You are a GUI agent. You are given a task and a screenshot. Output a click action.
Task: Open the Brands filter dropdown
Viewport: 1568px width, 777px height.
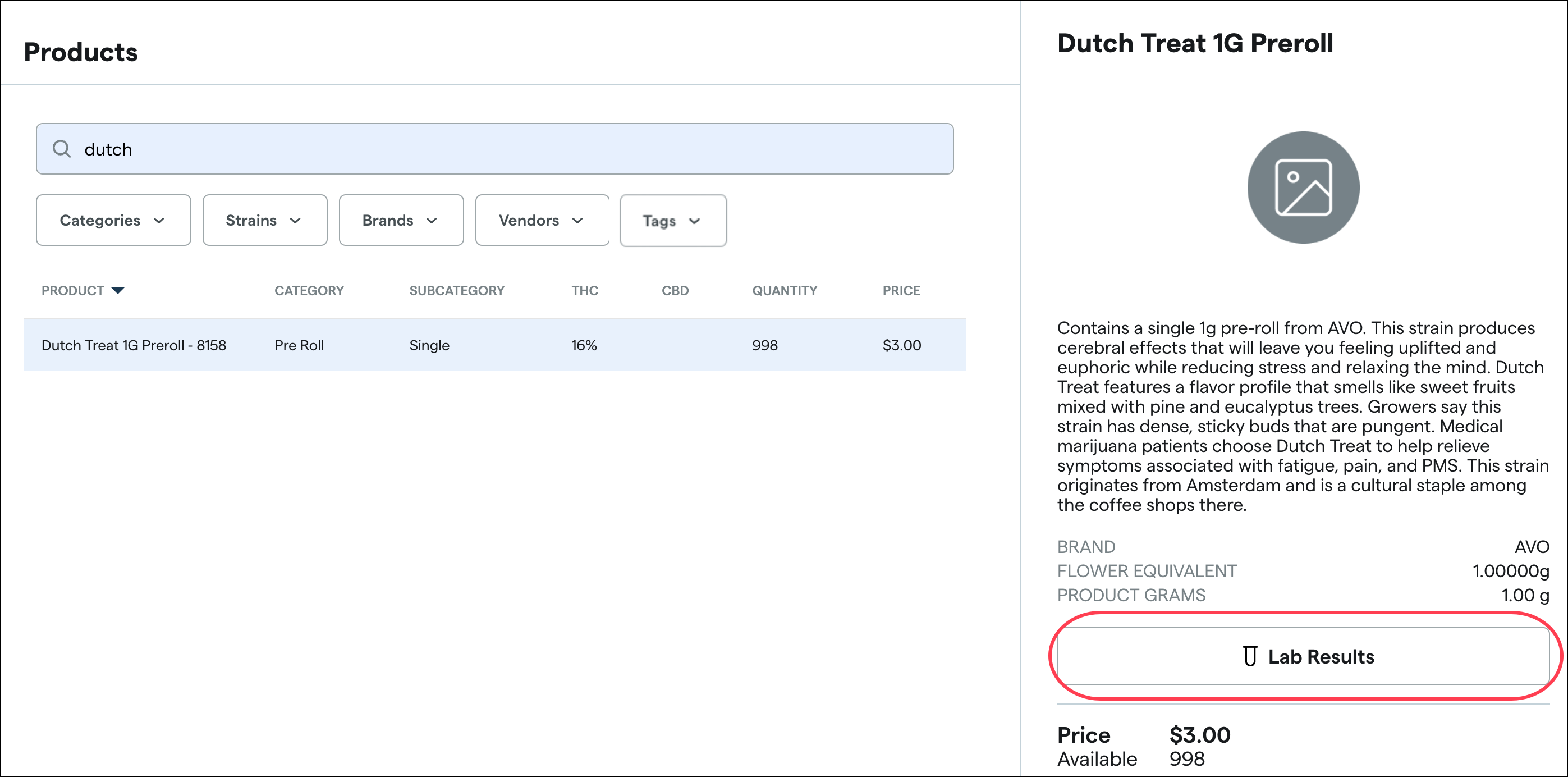401,220
